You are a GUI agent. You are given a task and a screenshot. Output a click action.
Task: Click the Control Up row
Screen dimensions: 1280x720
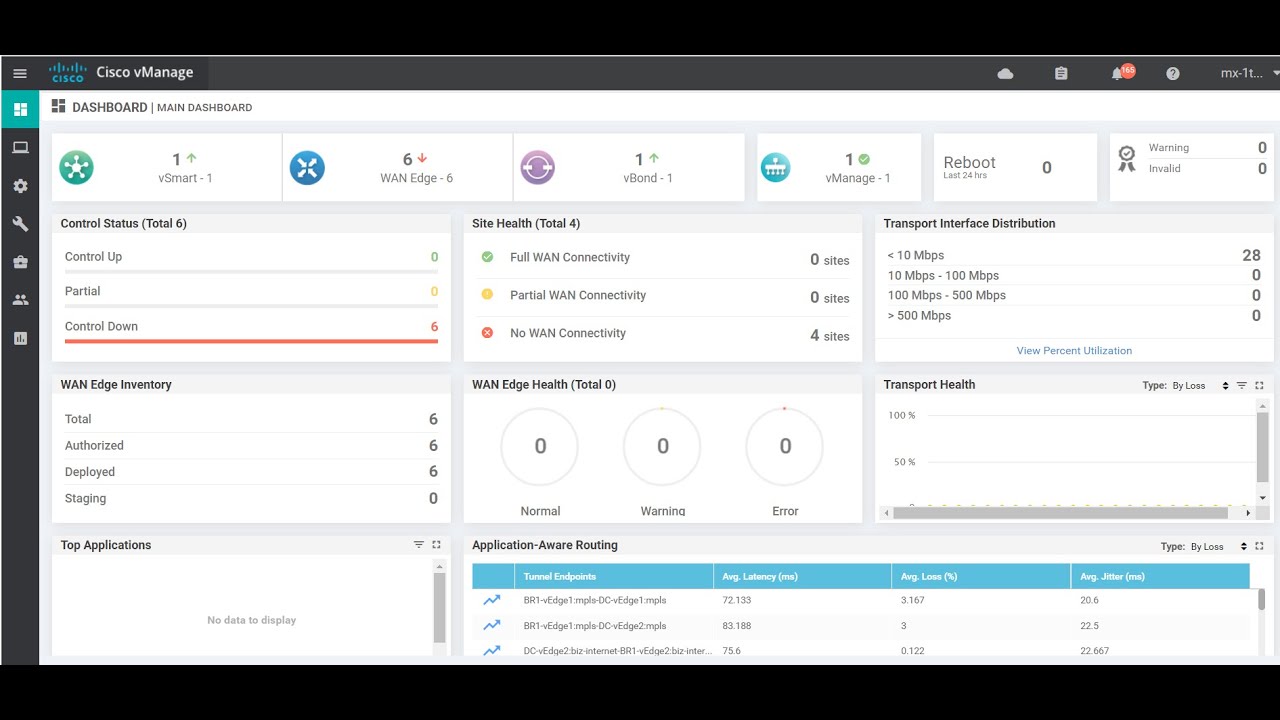[251, 258]
